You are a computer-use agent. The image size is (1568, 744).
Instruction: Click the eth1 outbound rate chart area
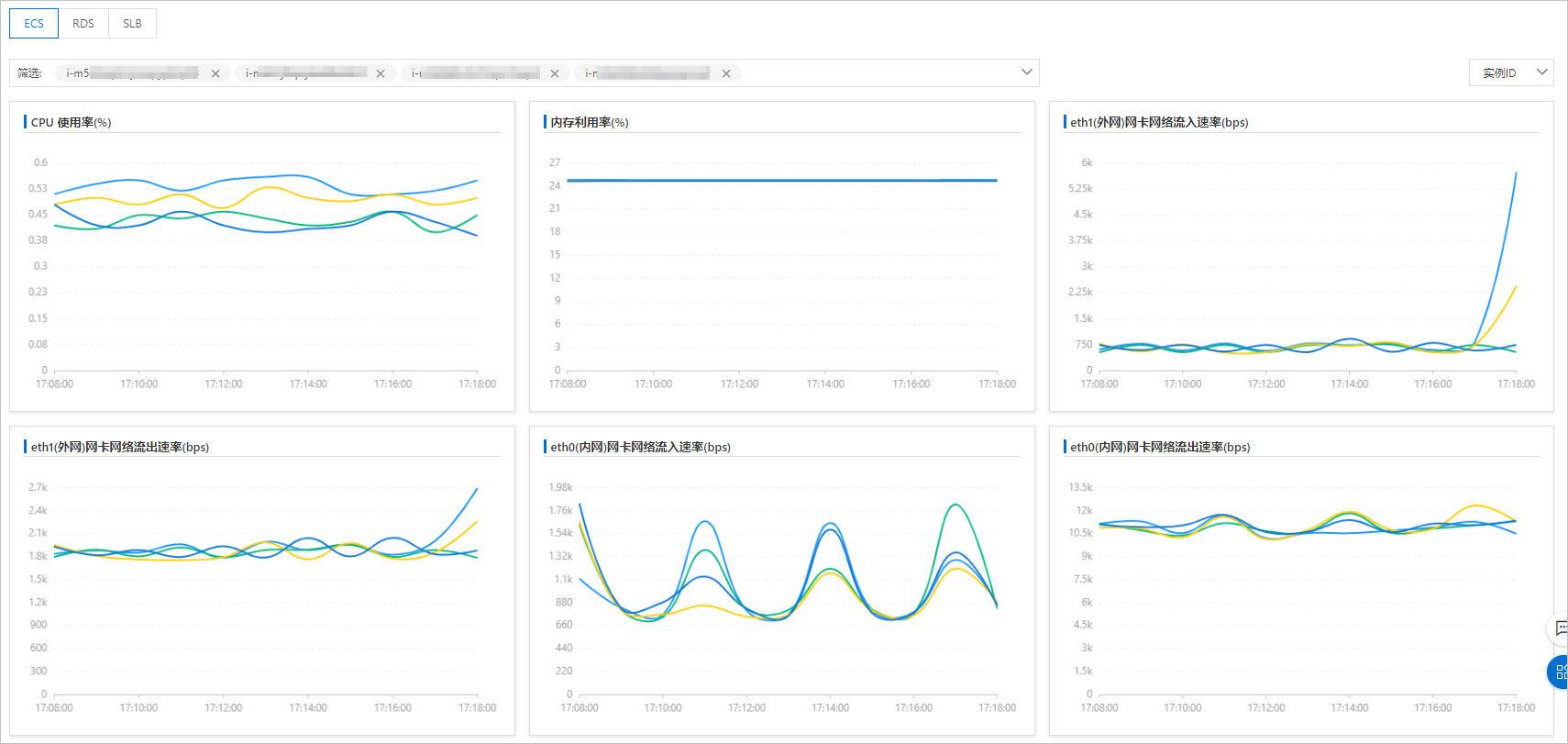[x=266, y=590]
